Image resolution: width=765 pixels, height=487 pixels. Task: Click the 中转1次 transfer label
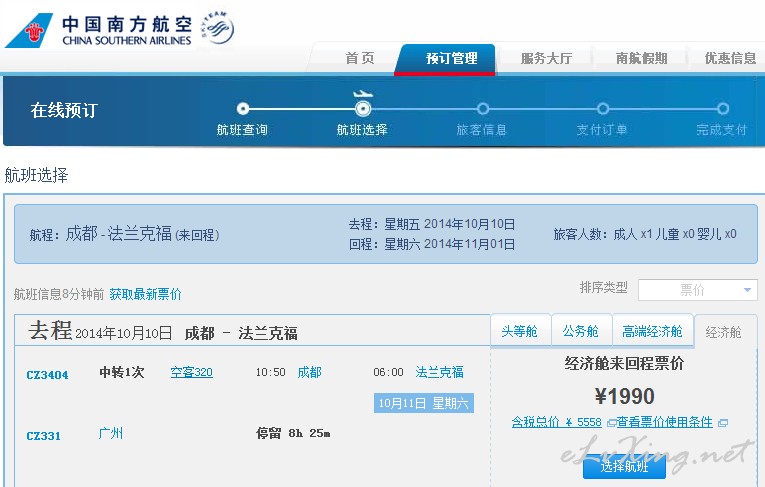click(x=122, y=372)
